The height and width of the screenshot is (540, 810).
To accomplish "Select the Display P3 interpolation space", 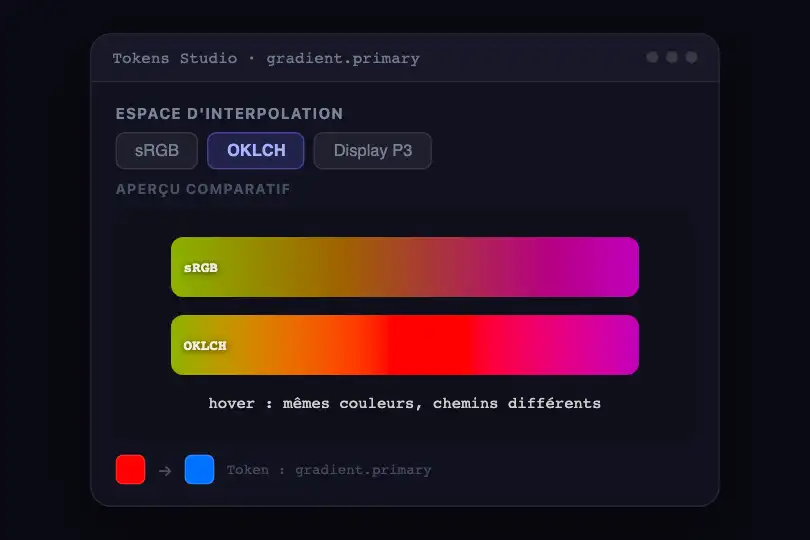I will [x=372, y=150].
